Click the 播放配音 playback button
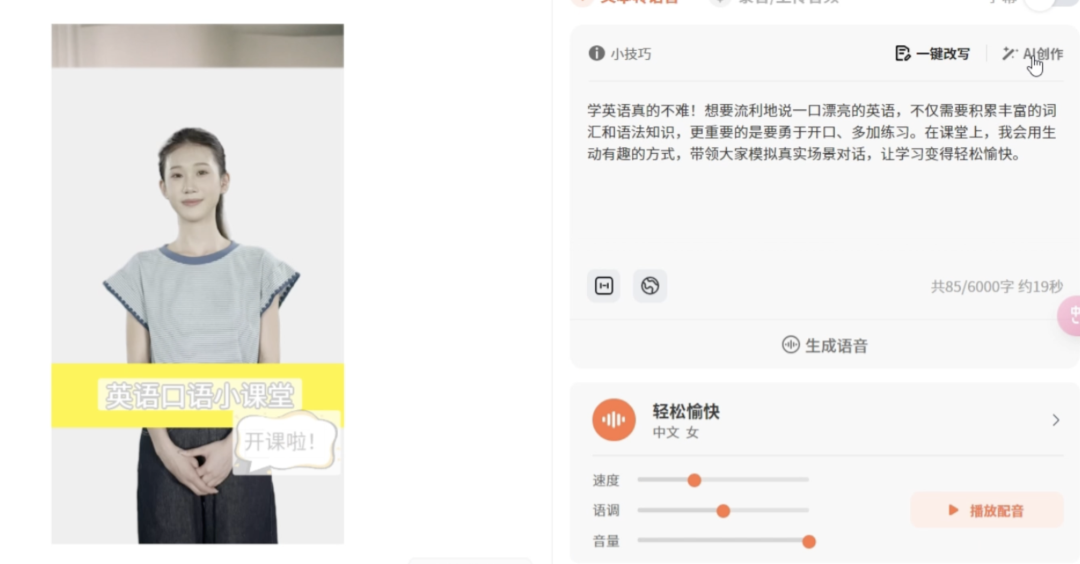The image size is (1080, 564). pyautogui.click(x=987, y=510)
